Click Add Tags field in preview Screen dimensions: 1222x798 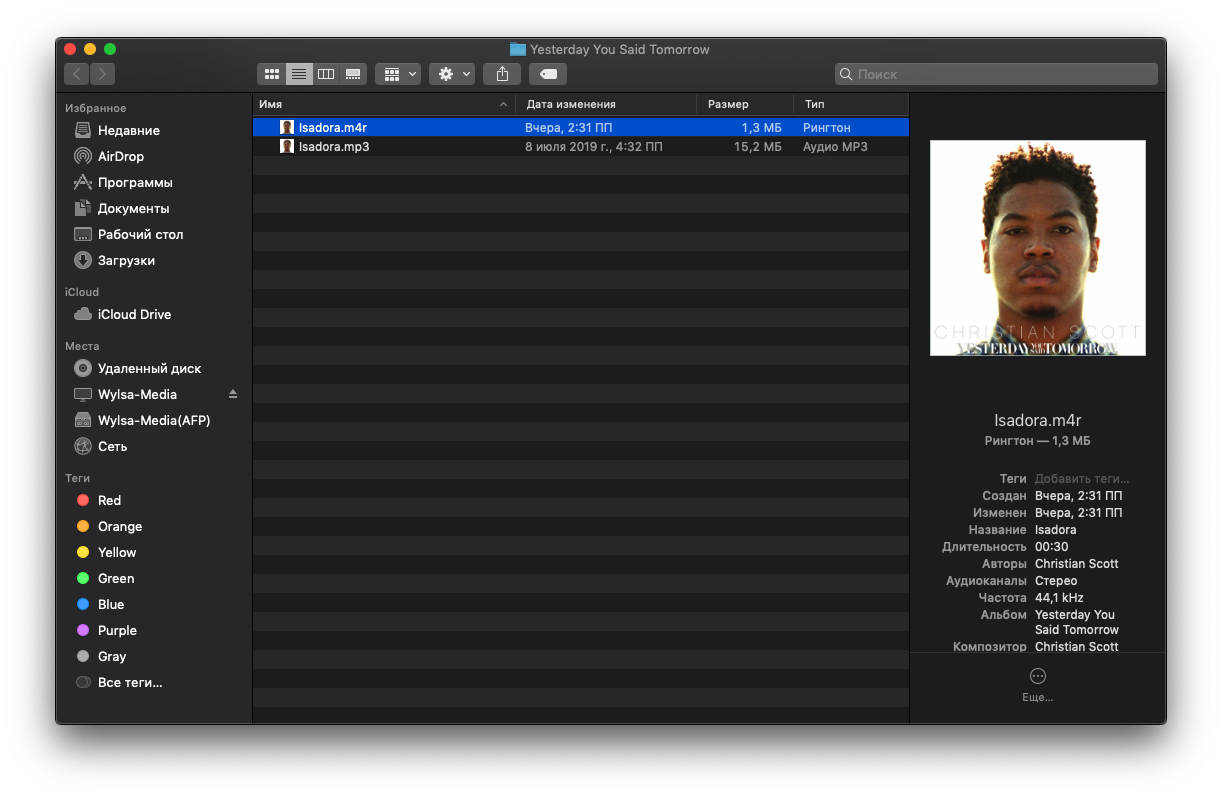[1081, 479]
